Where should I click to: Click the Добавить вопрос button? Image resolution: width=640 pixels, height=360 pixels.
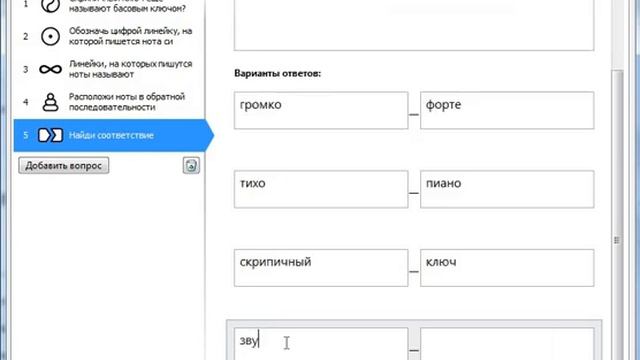(x=64, y=165)
